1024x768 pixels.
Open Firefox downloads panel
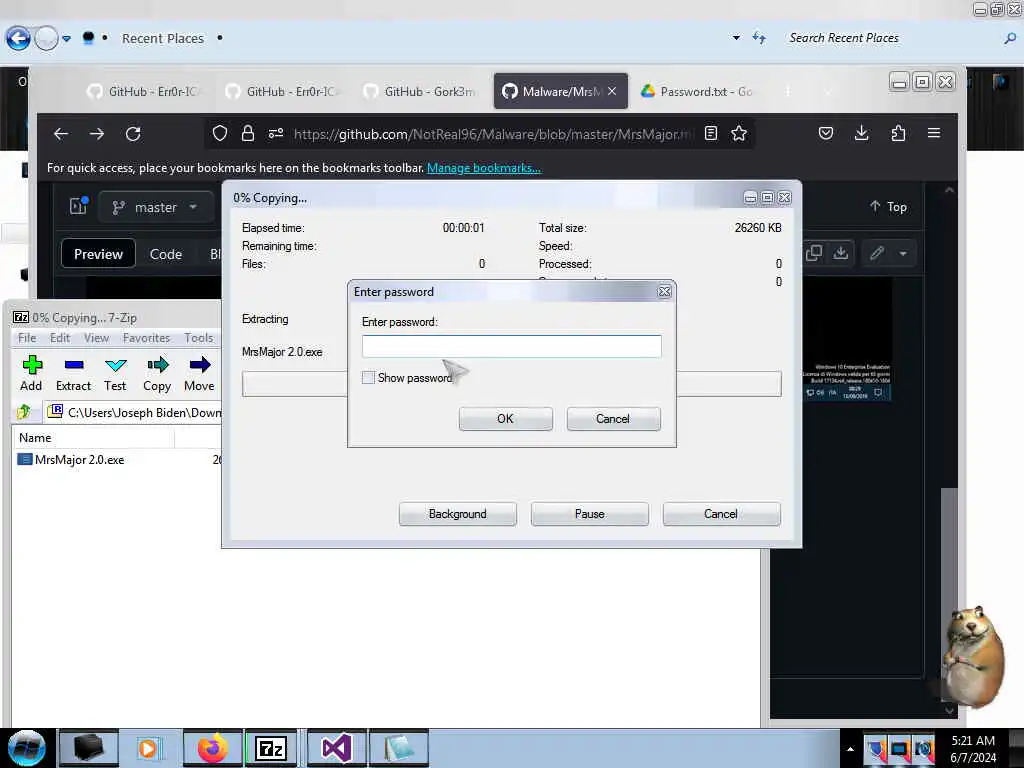861,133
